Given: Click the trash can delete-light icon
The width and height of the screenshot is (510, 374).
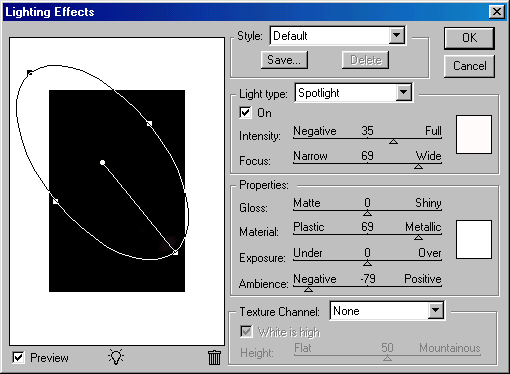Looking at the screenshot, I should (214, 357).
